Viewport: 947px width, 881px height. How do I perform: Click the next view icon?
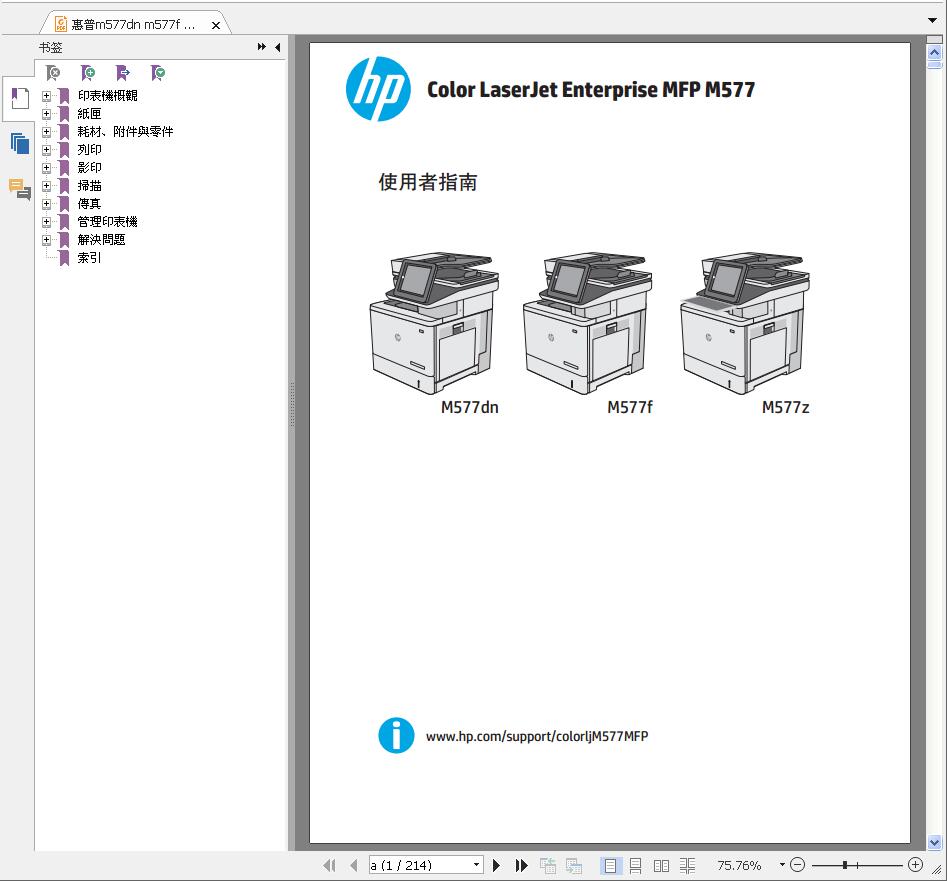(x=574, y=866)
